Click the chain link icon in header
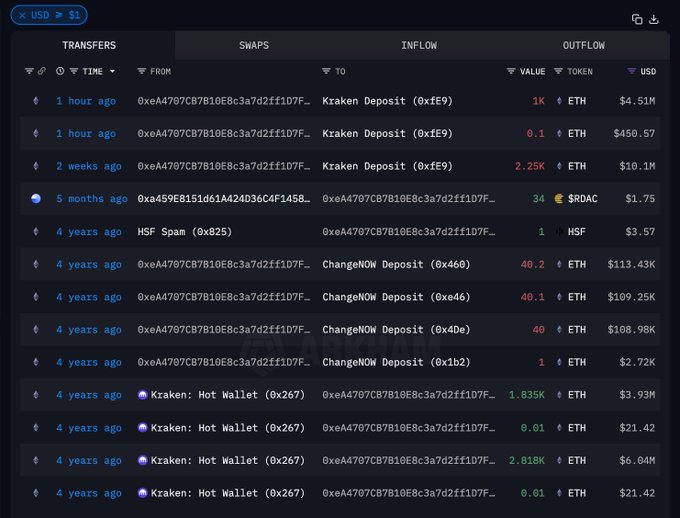 point(41,71)
